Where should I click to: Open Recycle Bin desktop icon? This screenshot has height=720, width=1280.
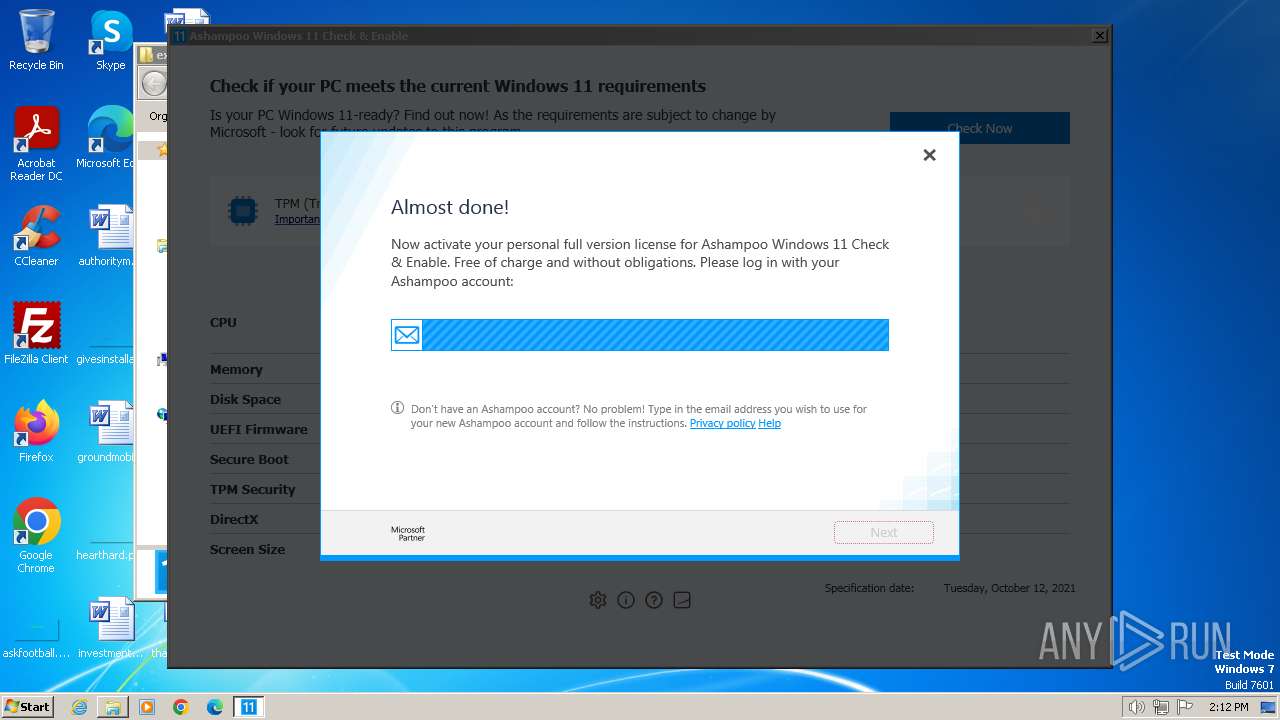click(36, 40)
